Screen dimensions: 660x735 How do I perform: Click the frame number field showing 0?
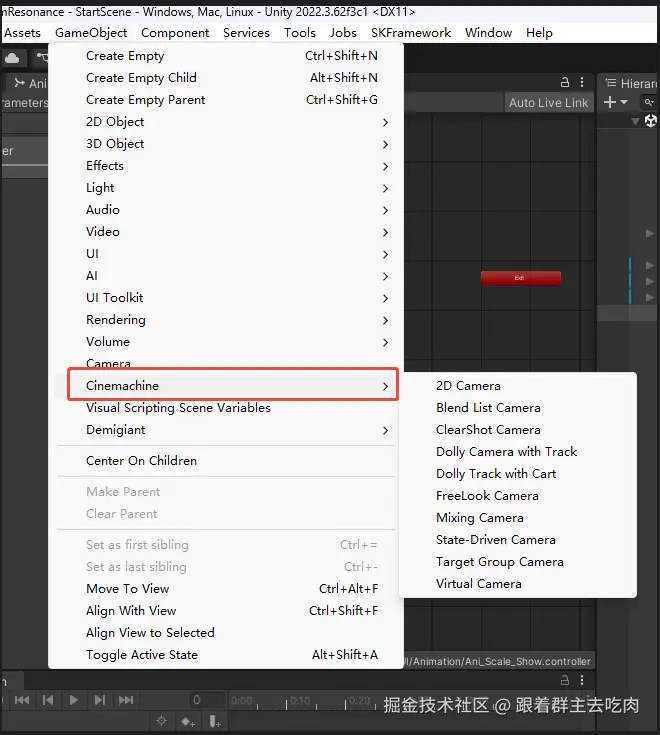click(207, 700)
